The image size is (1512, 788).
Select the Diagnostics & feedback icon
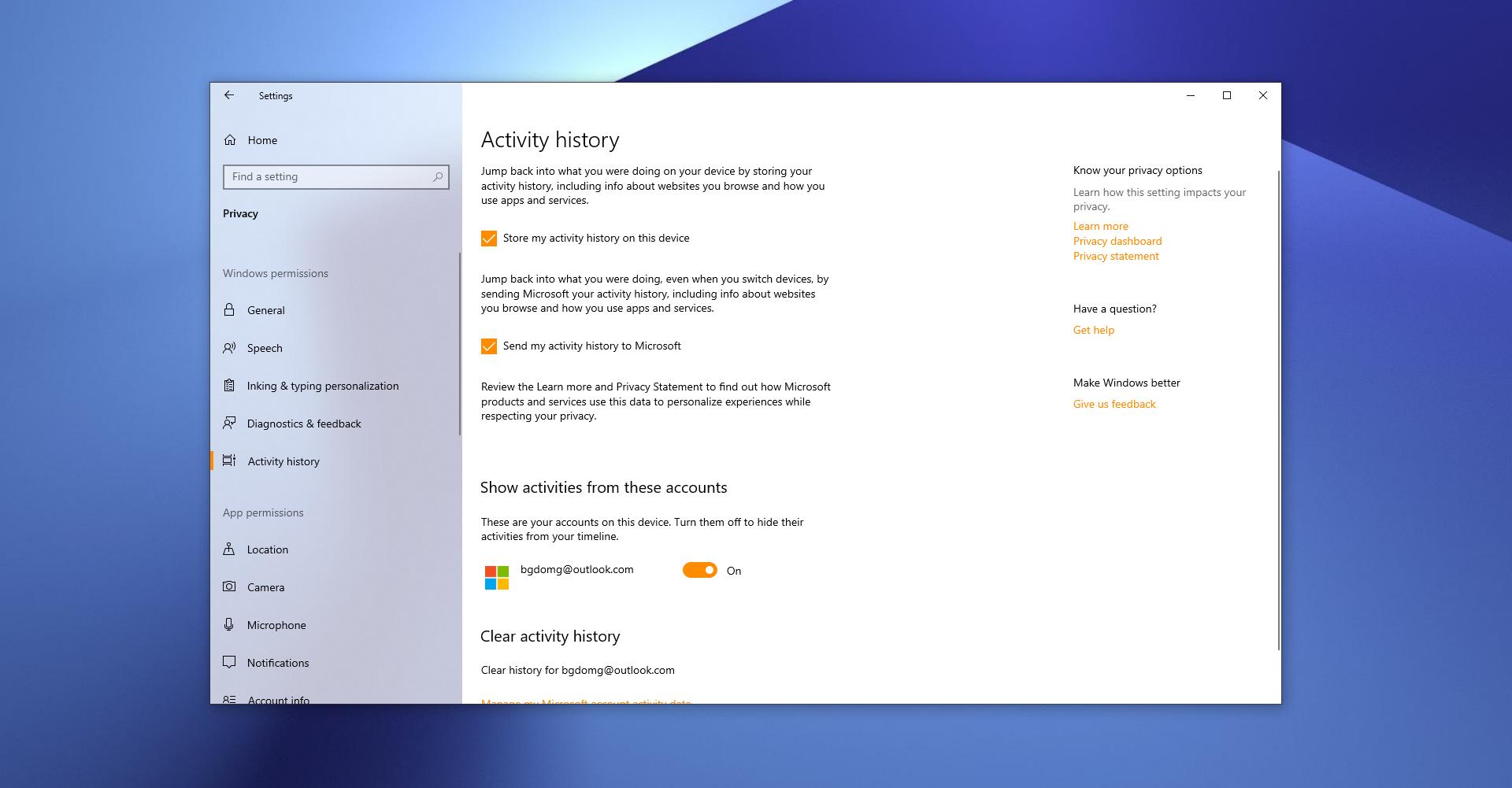pyautogui.click(x=229, y=424)
